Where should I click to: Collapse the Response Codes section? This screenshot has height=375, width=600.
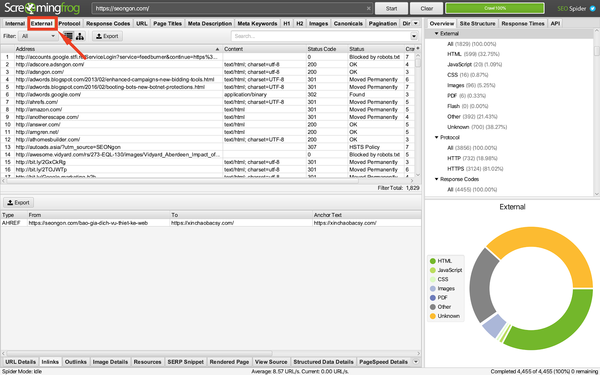point(436,179)
